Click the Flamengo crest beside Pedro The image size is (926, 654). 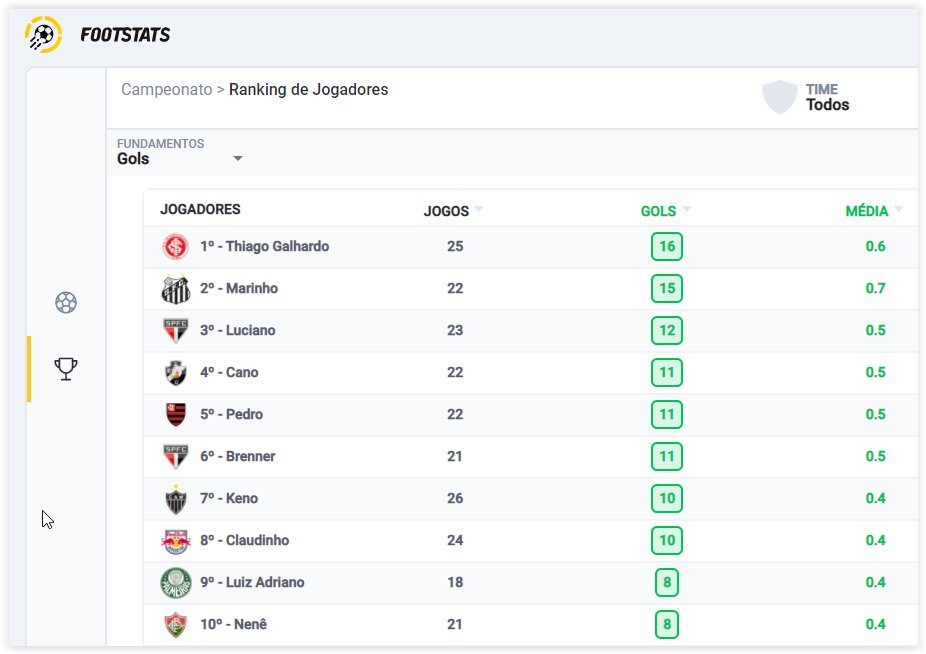(176, 415)
